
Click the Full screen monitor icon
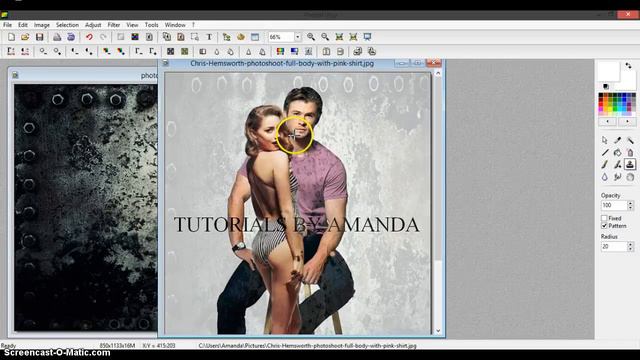coord(367,37)
